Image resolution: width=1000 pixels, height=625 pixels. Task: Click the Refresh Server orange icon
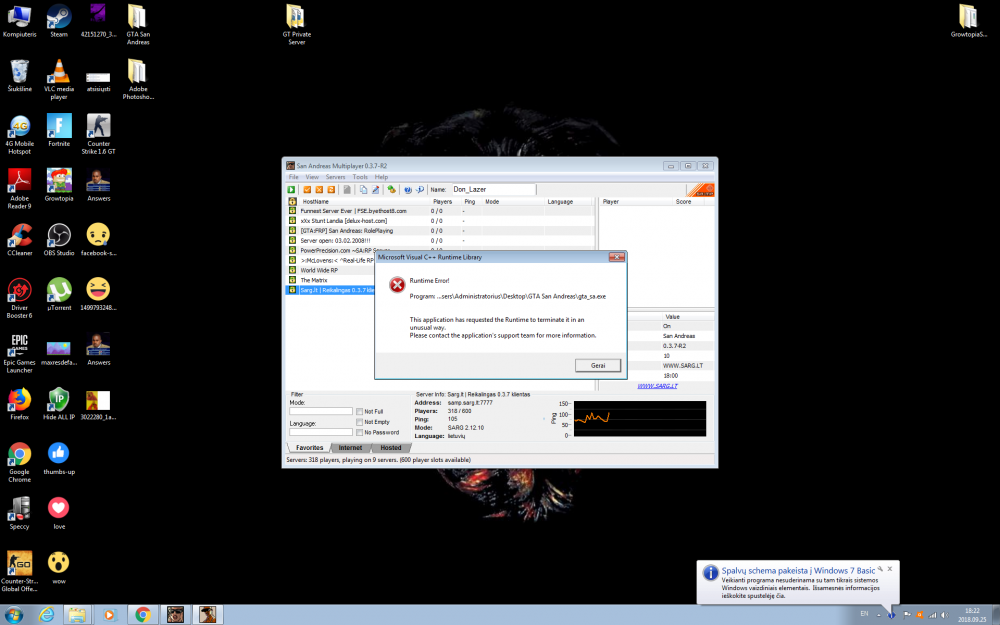click(331, 189)
